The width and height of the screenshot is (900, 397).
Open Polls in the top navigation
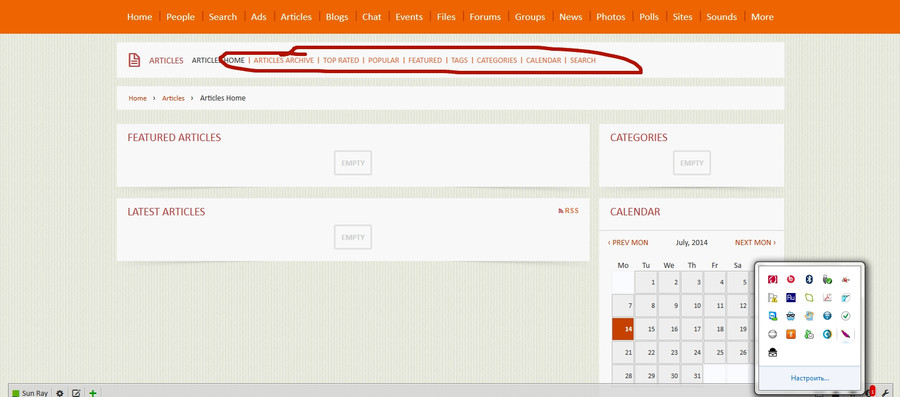(649, 17)
